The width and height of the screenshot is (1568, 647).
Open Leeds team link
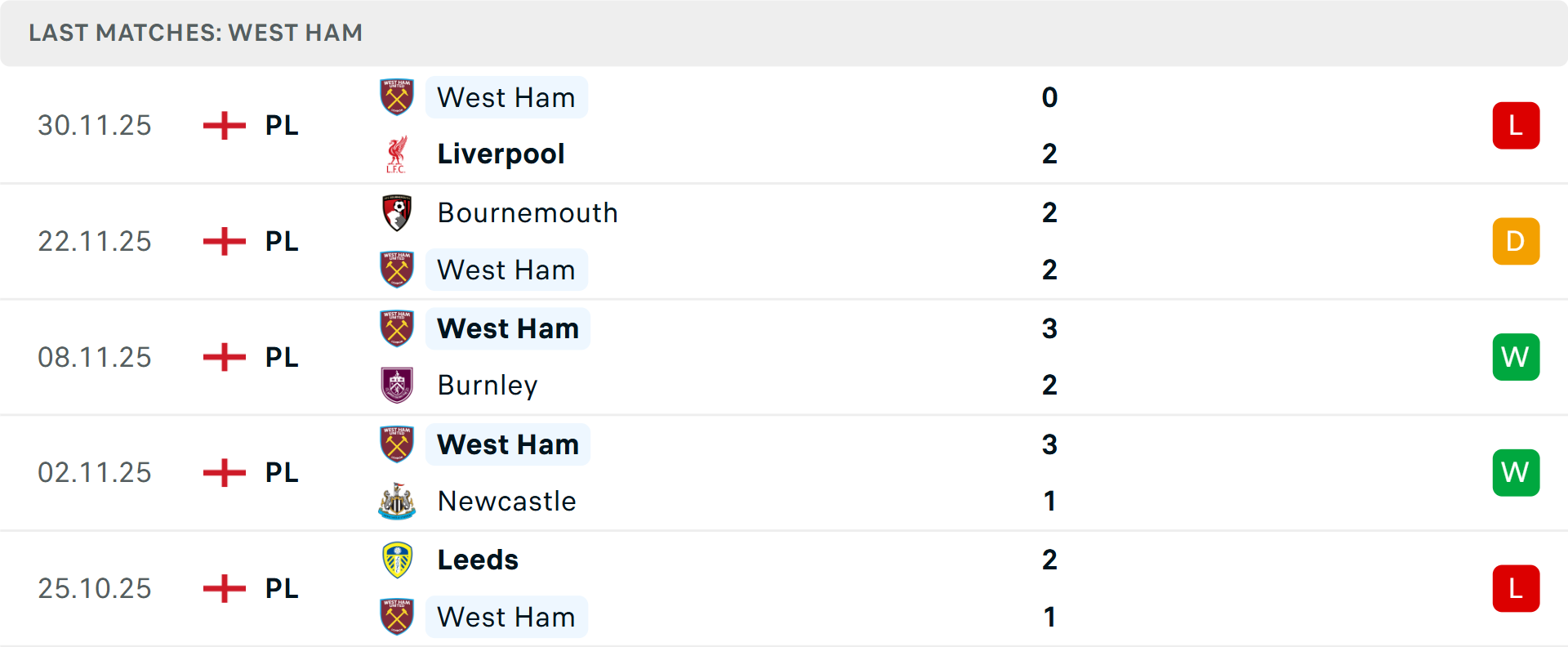[478, 560]
